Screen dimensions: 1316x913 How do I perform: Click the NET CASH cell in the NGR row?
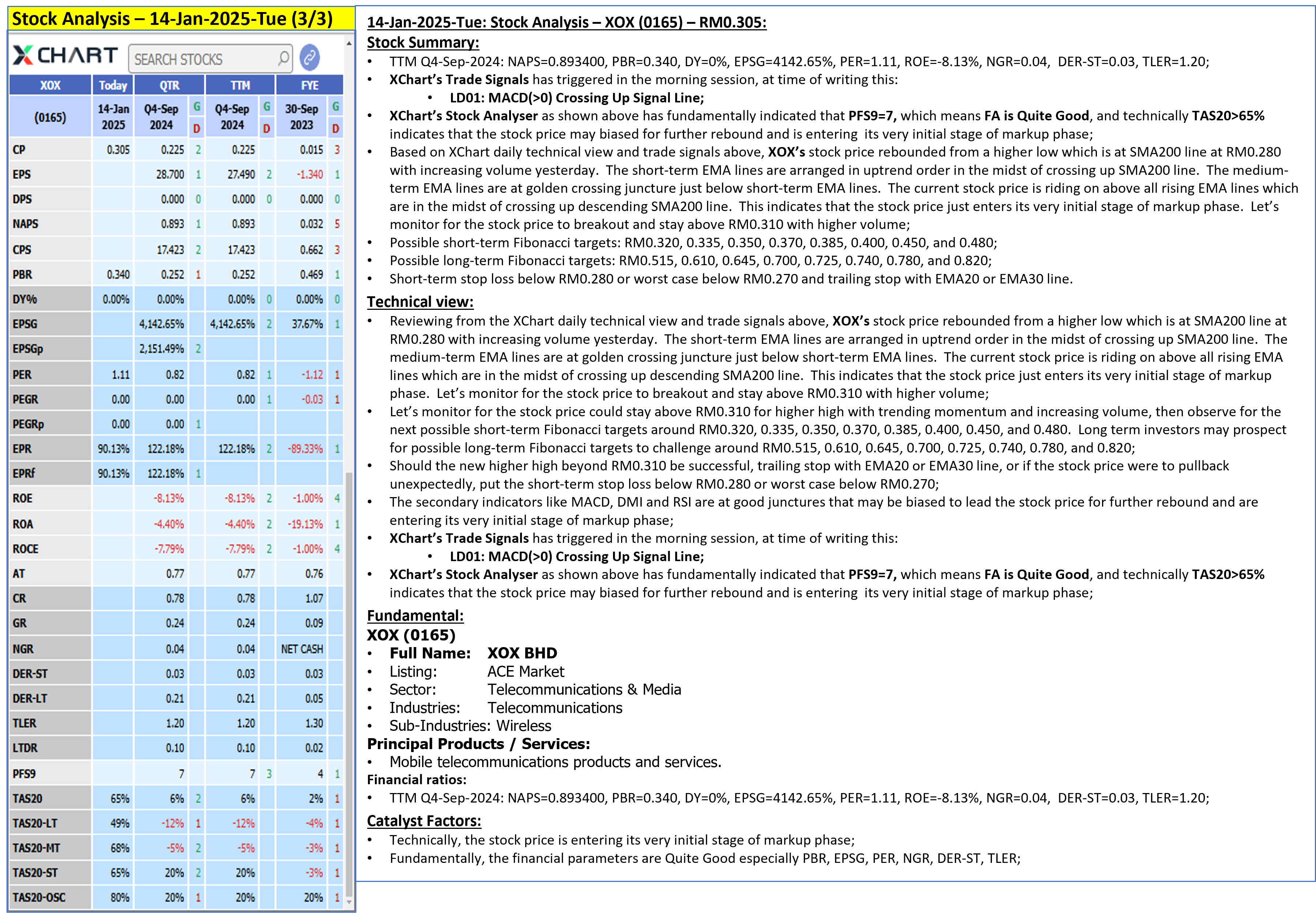302,649
